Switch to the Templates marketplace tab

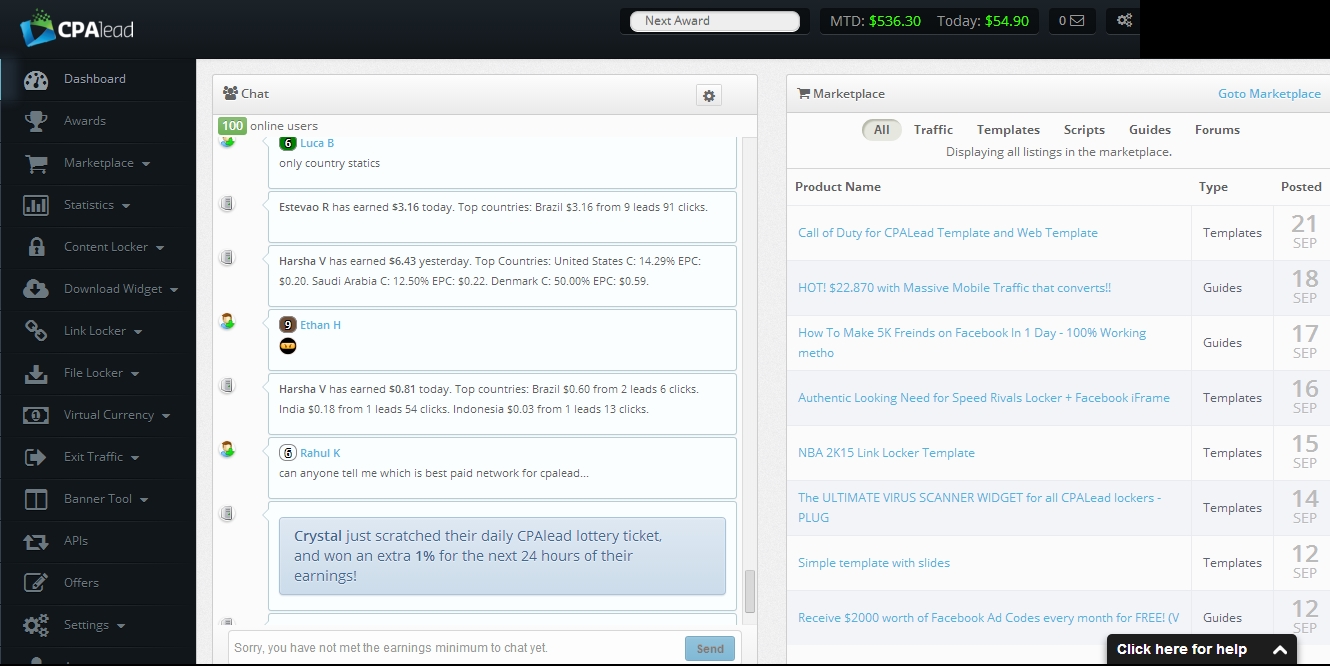point(1008,130)
